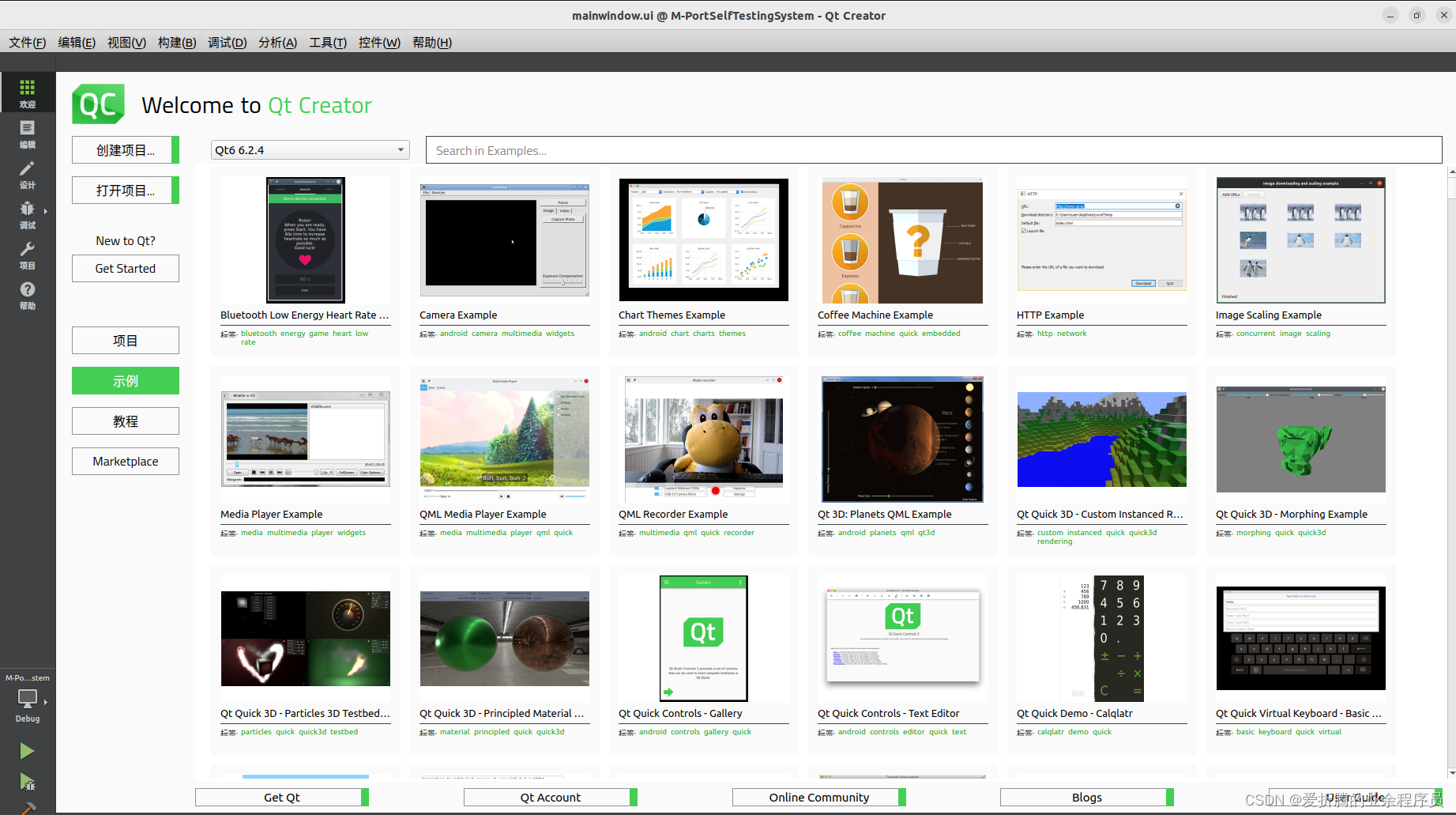
Task: Click the Blogs link button
Action: point(1087,798)
